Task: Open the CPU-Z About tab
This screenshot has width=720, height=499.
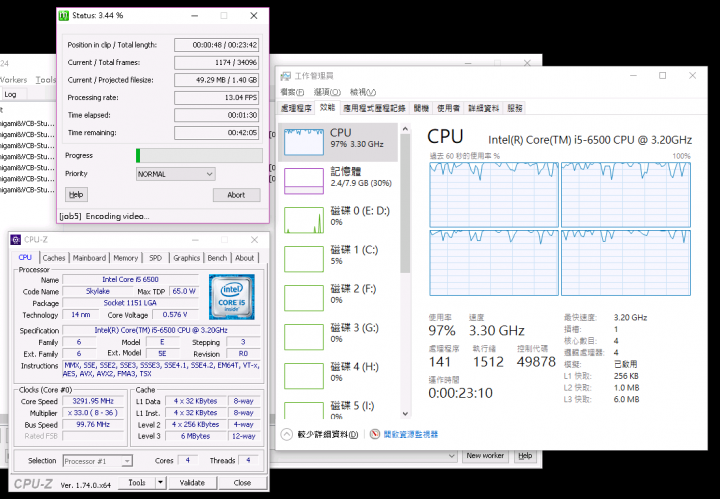Action: (x=245, y=258)
